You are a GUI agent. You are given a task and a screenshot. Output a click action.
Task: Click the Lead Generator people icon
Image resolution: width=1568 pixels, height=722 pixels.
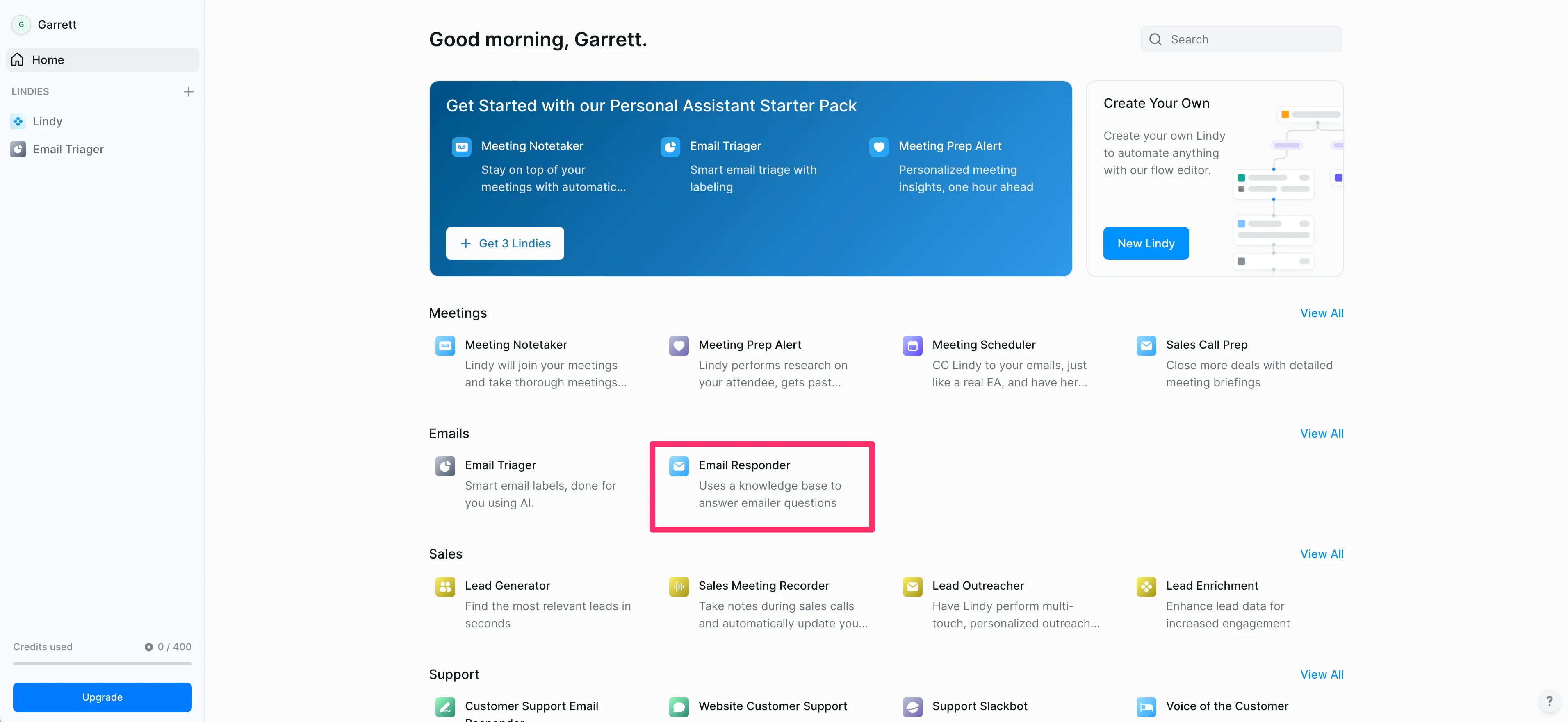445,586
